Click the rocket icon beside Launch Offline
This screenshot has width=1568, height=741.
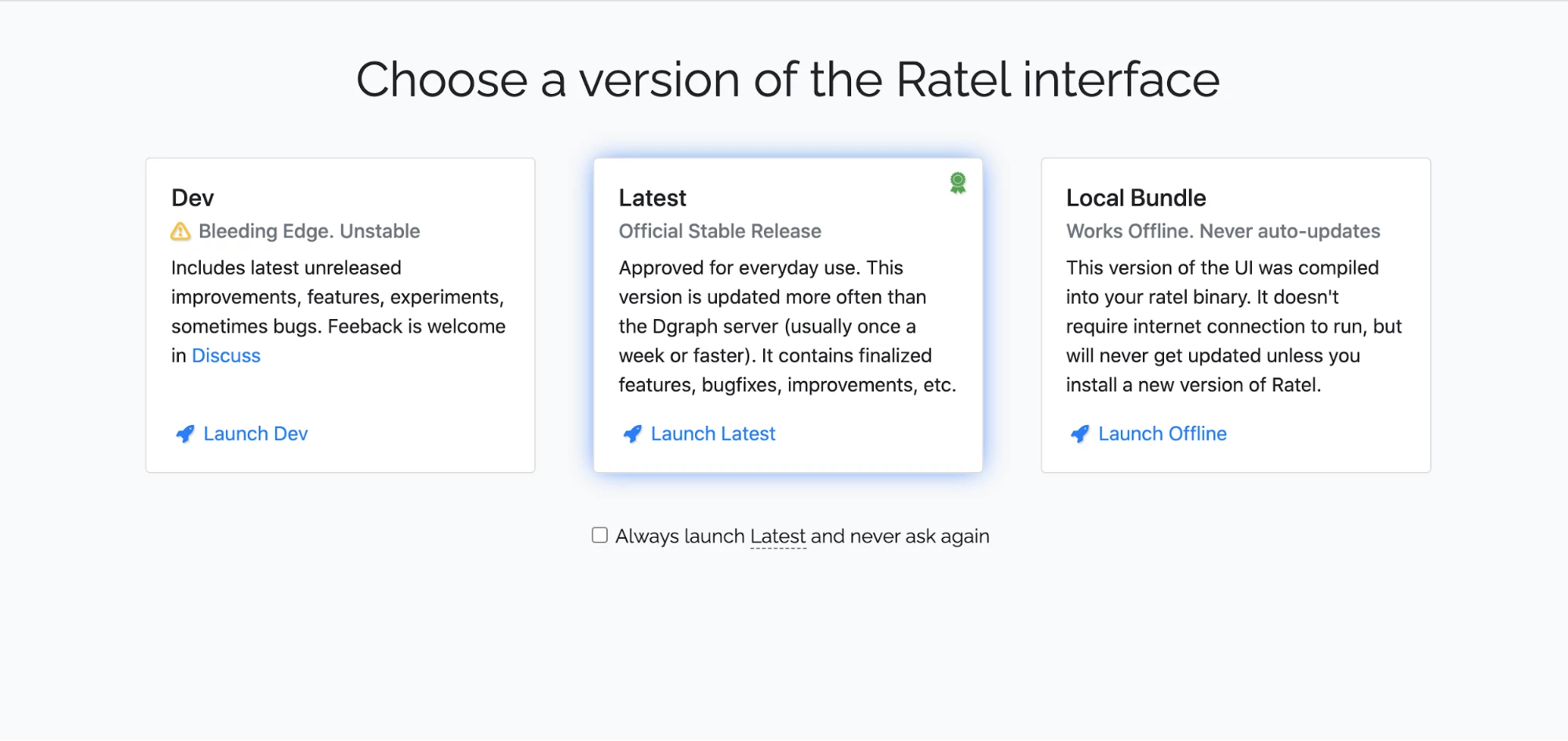[1080, 434]
